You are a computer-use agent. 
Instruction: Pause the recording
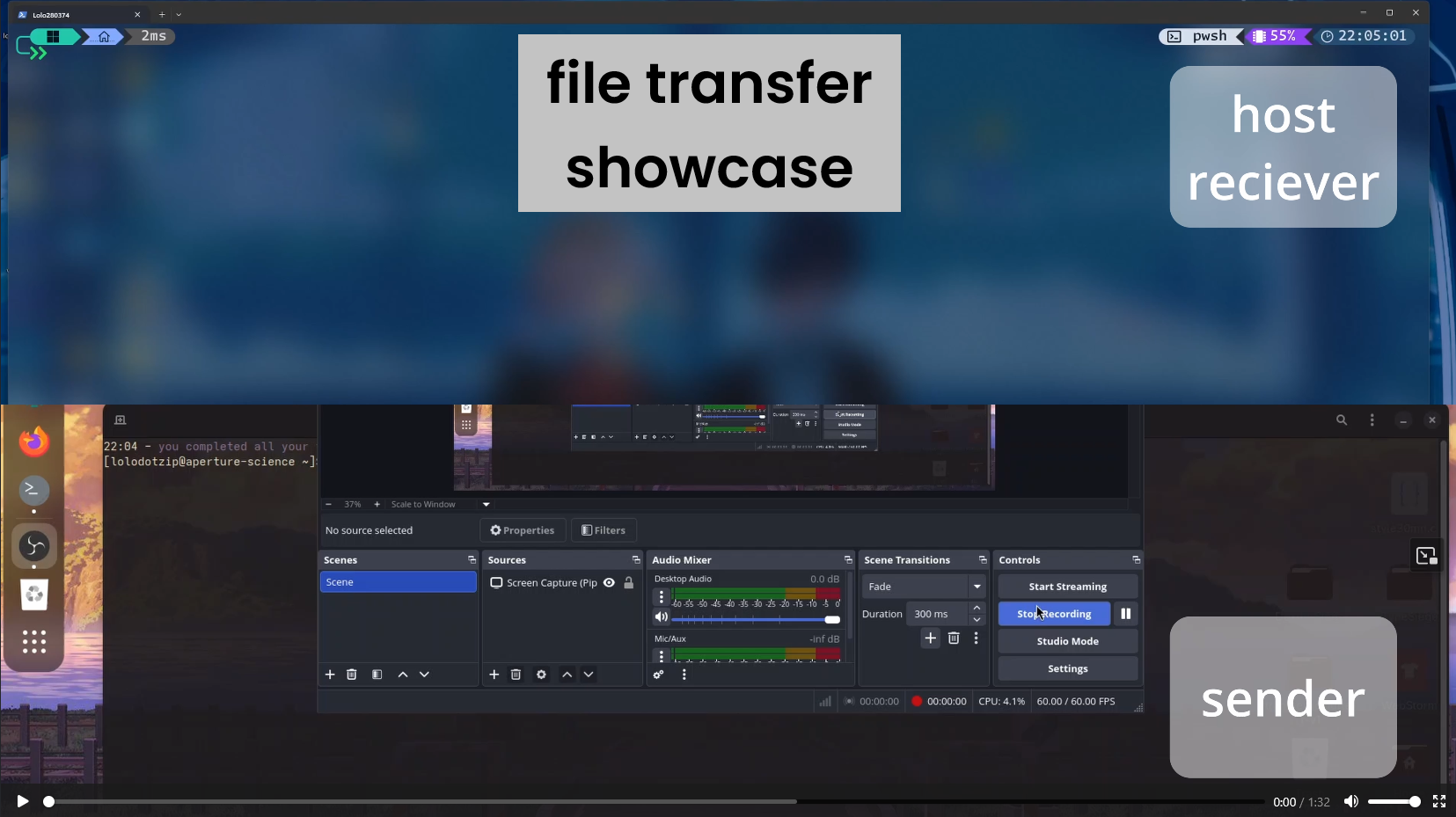[1125, 614]
